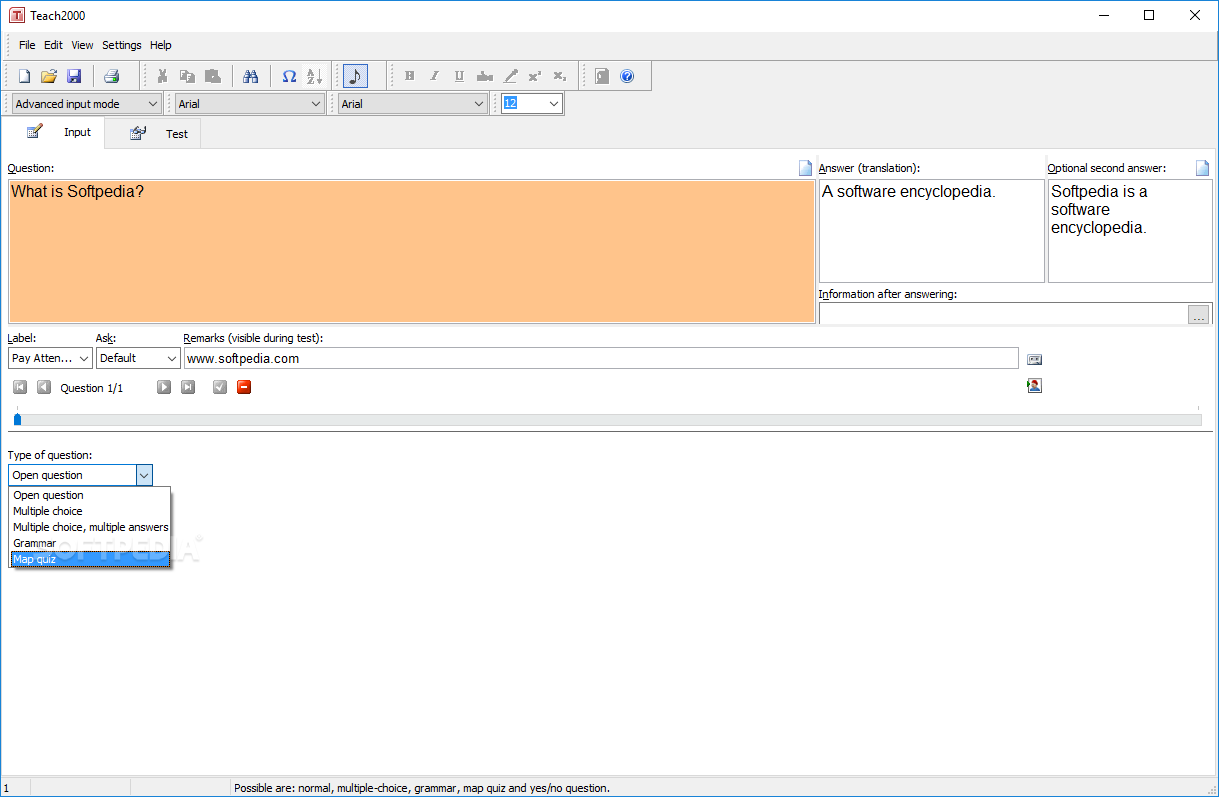Apply underline formatting with the U icon
The image size is (1219, 797).
point(459,76)
